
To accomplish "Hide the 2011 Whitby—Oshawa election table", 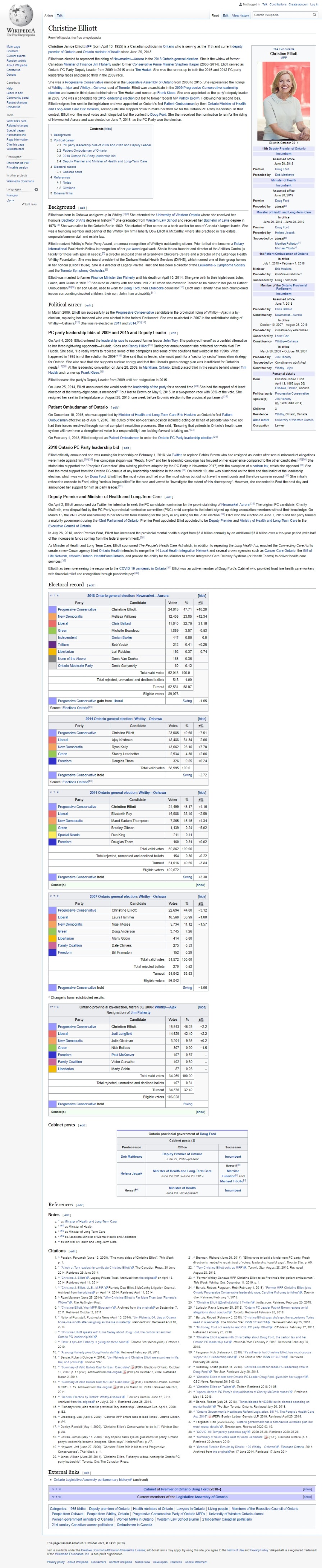I will 202,793.
